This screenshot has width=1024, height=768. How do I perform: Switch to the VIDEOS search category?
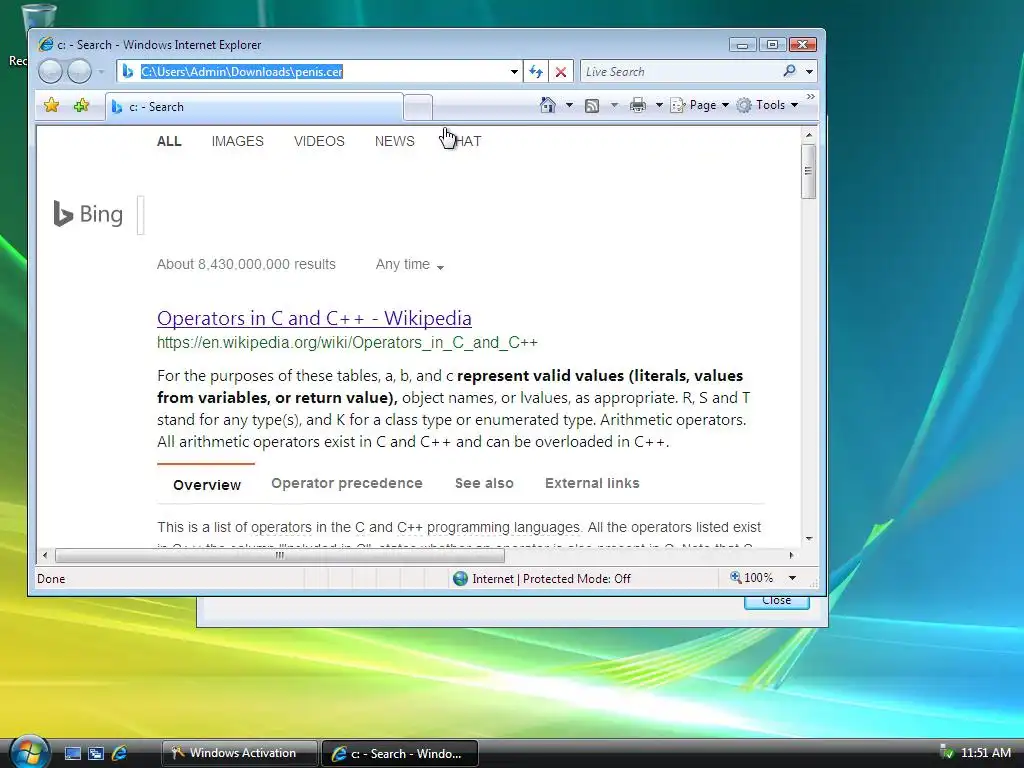[319, 141]
